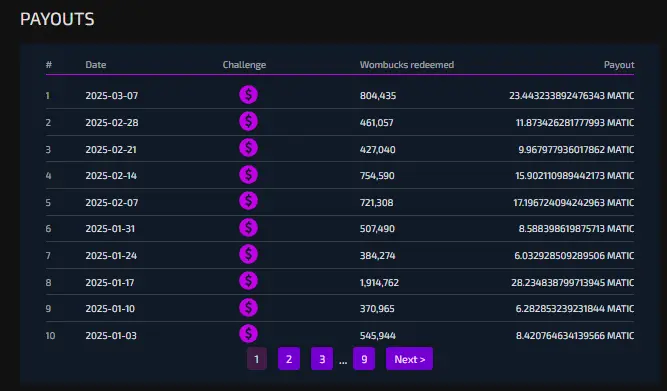Select date 2025-01-10
667x391 pixels.
point(110,309)
